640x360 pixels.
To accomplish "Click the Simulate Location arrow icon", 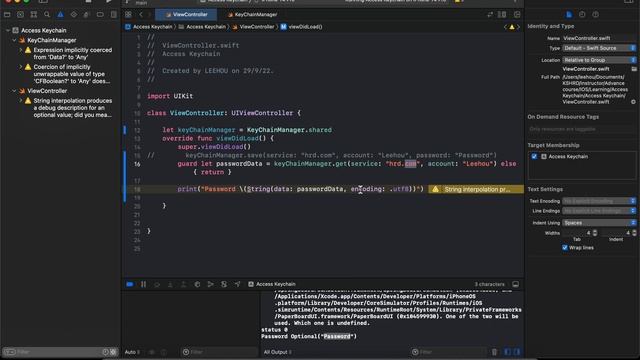I will (x=237, y=284).
